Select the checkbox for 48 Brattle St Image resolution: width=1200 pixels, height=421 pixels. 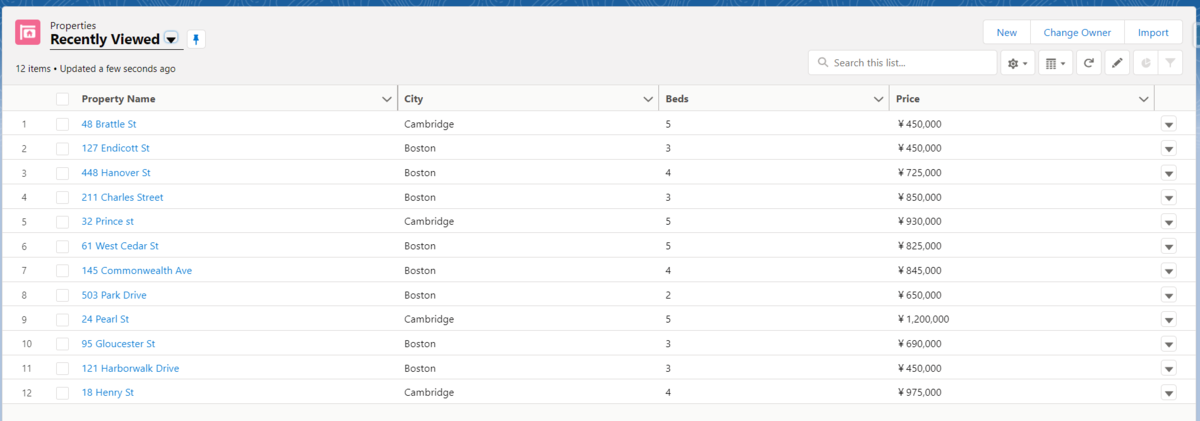coord(63,124)
